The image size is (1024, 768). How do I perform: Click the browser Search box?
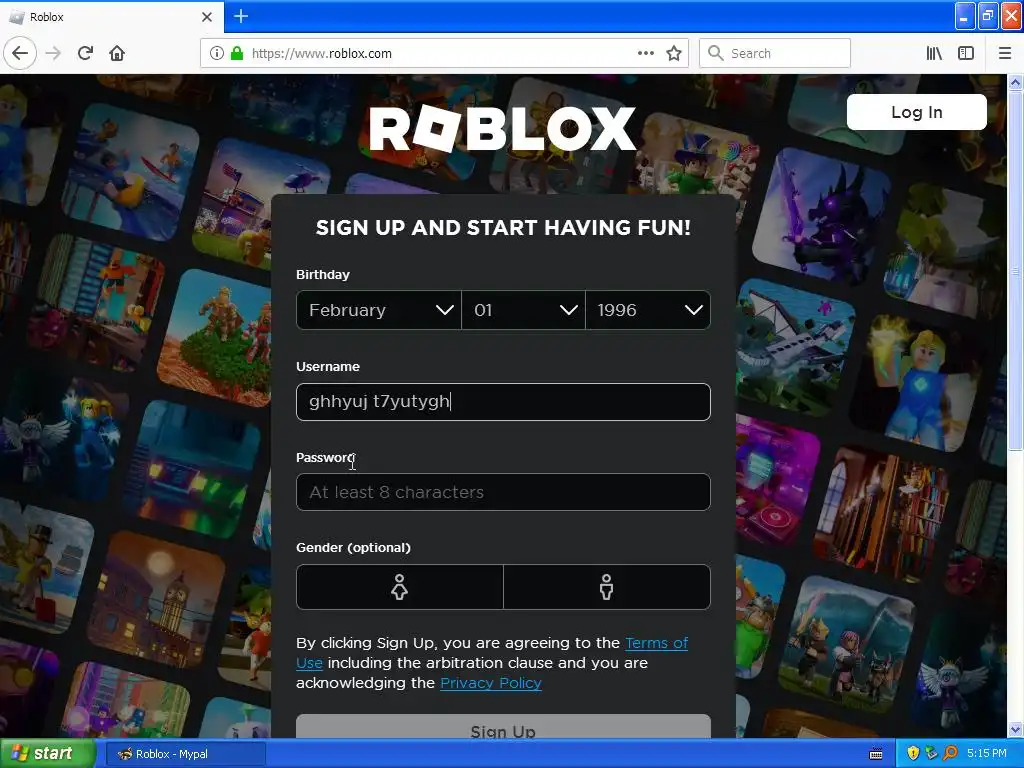tap(775, 54)
